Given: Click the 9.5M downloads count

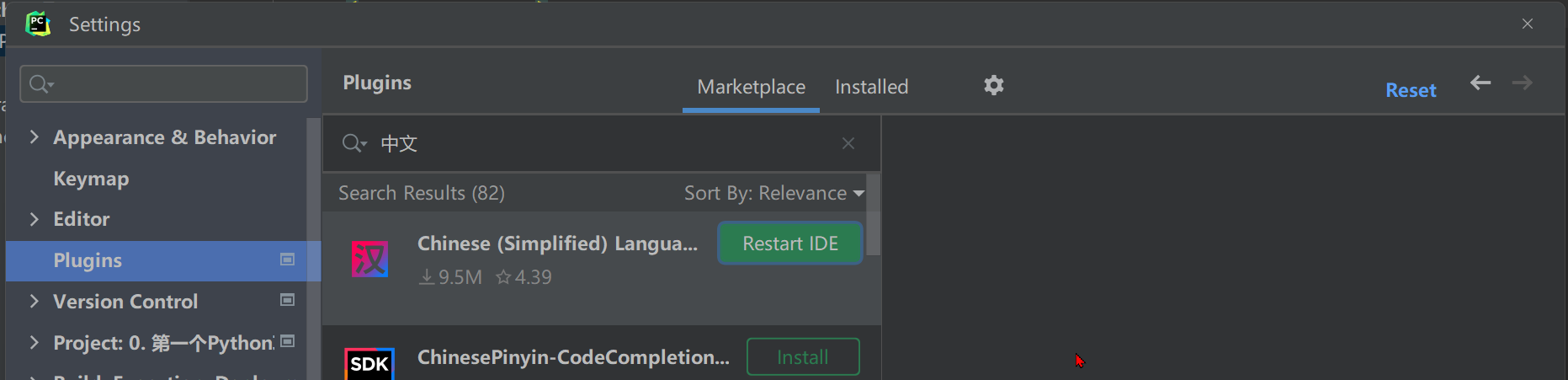Looking at the screenshot, I should 451,277.
